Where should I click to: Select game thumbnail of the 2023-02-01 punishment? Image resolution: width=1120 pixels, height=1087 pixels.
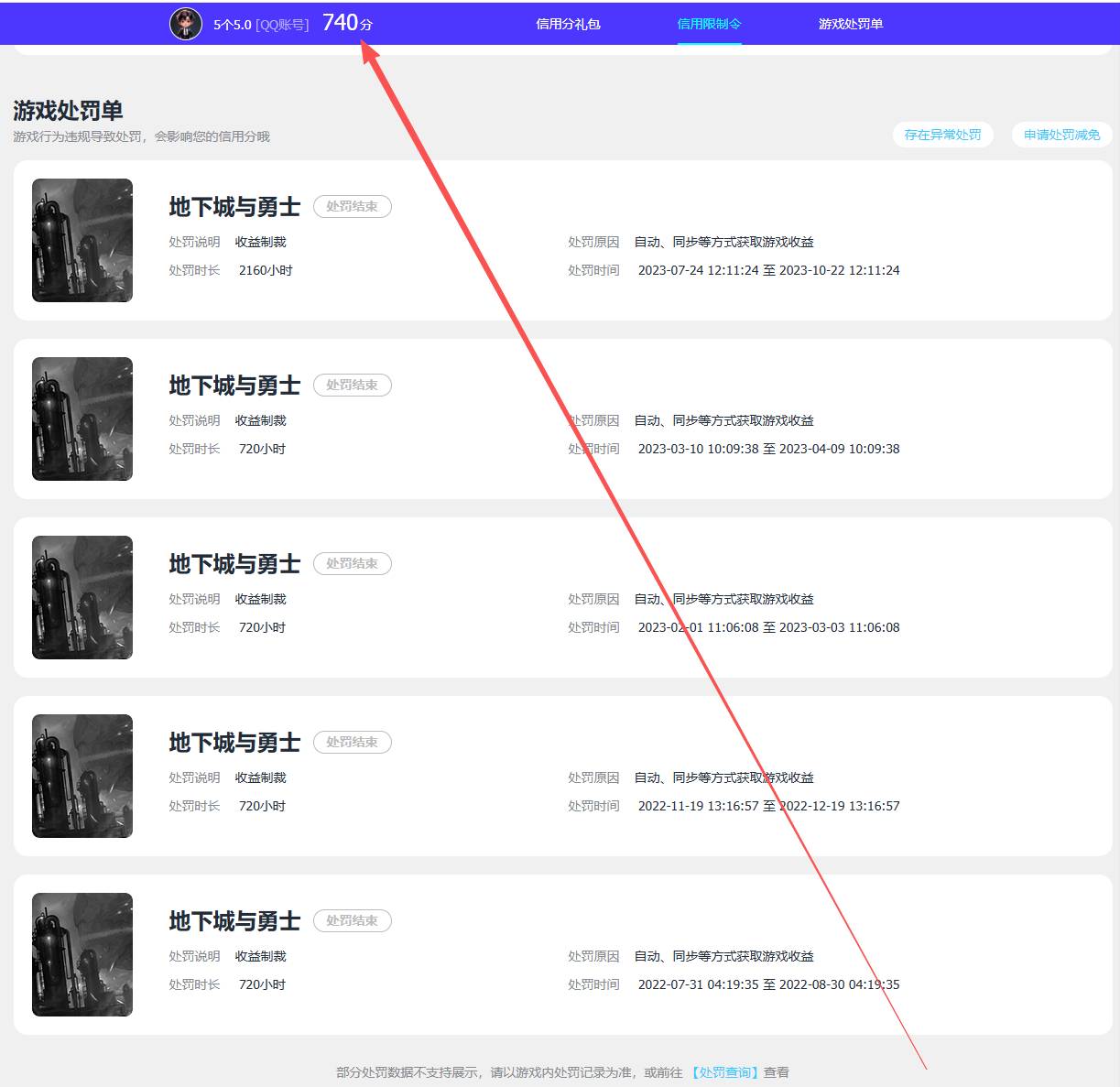coord(82,597)
